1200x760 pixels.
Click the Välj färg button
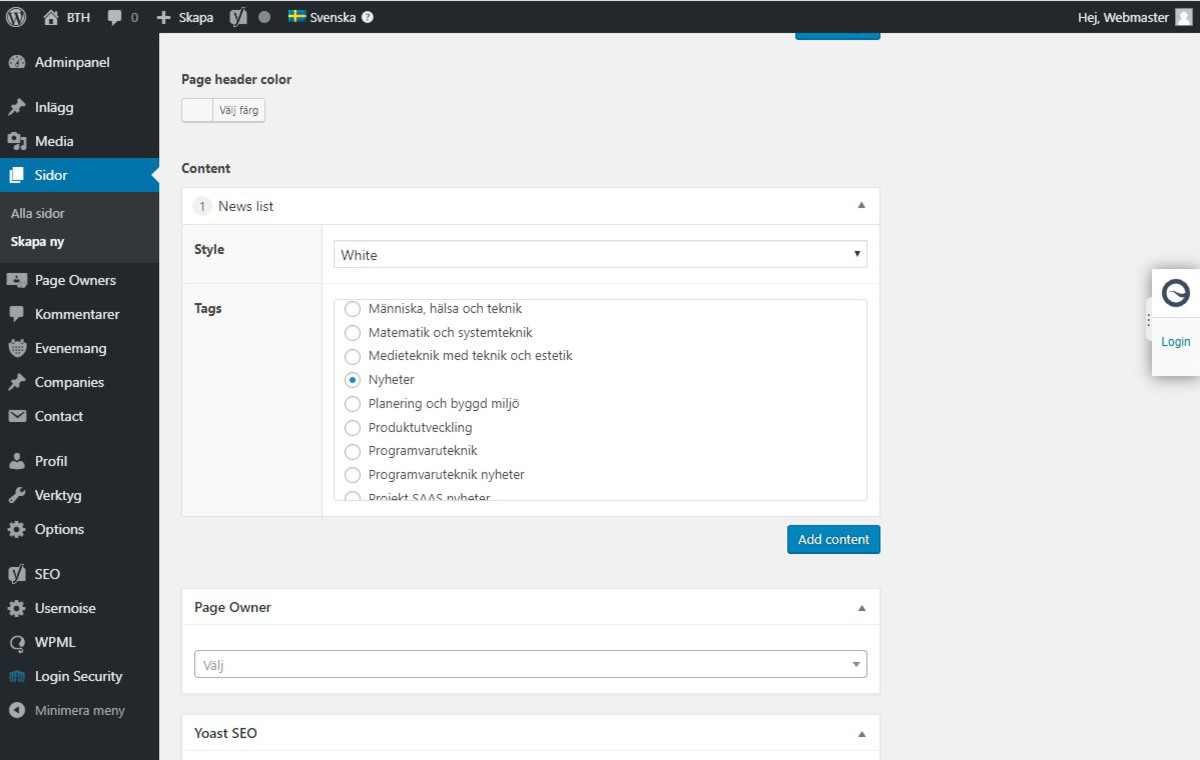[239, 110]
